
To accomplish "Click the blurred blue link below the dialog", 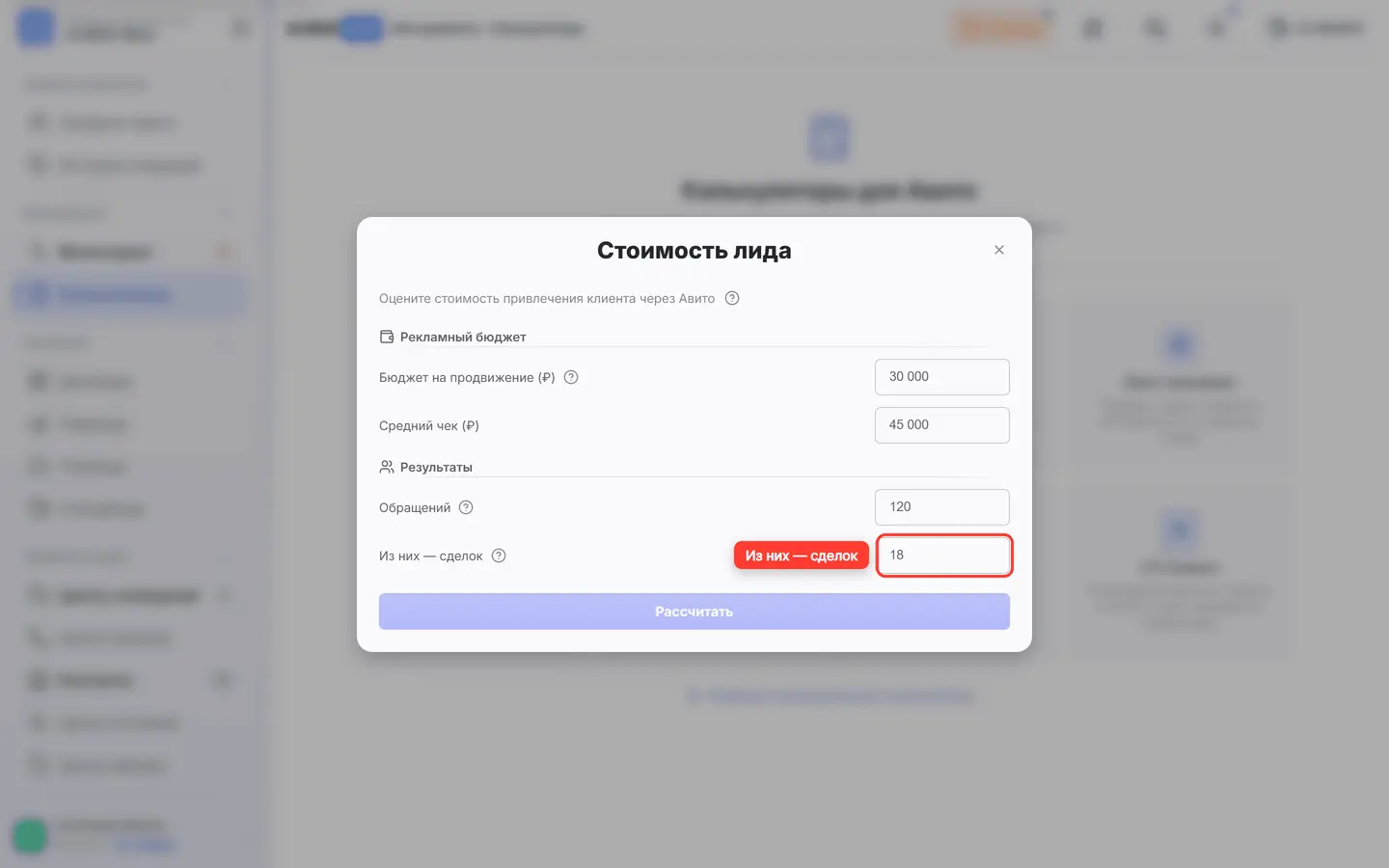I will point(830,695).
